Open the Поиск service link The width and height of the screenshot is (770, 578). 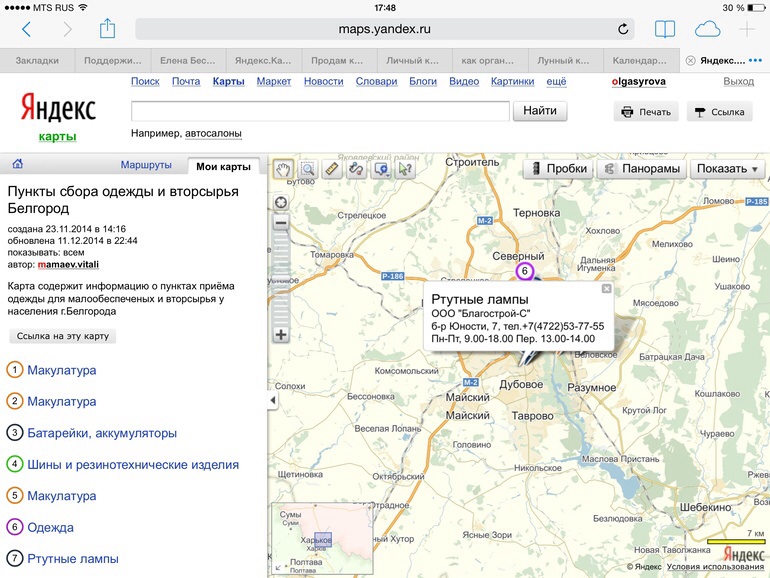[x=145, y=82]
